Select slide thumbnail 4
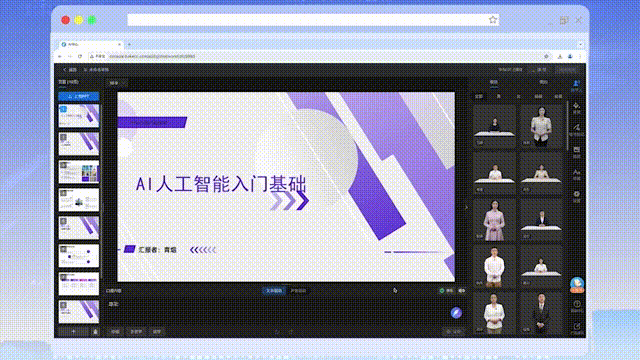640x360 pixels. (x=79, y=200)
